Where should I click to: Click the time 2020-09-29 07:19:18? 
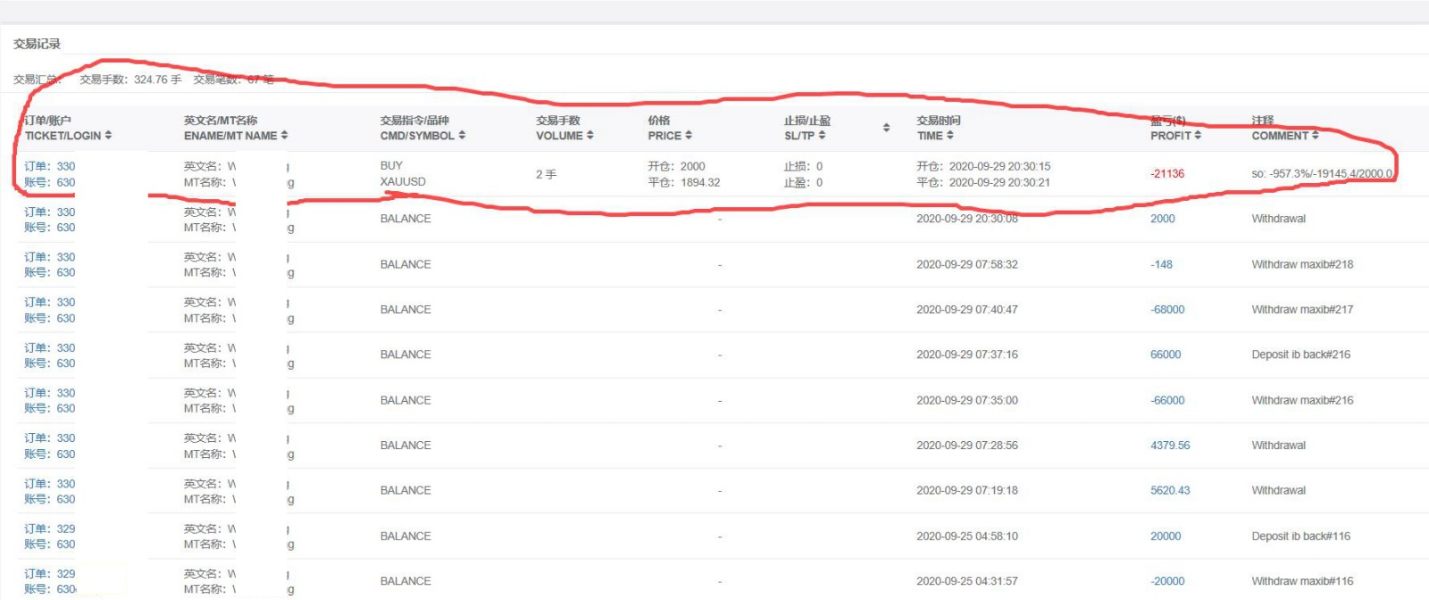[x=967, y=490]
